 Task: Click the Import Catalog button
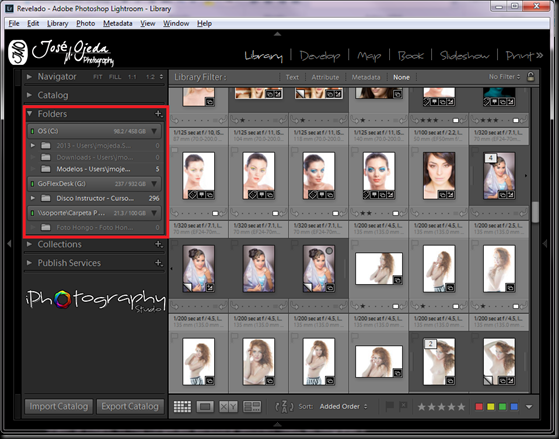pyautogui.click(x=59, y=407)
